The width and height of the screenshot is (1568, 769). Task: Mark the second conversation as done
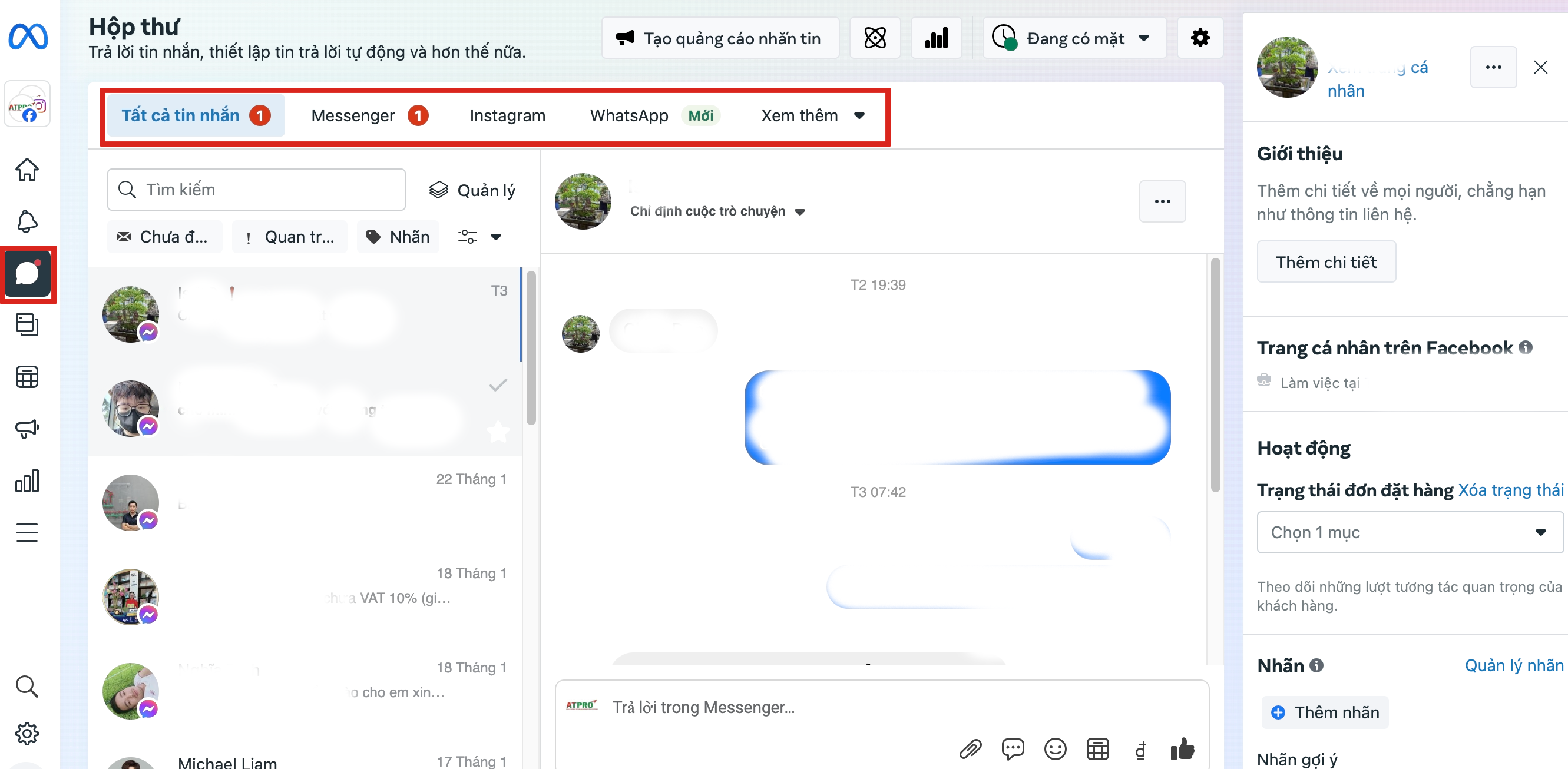498,384
